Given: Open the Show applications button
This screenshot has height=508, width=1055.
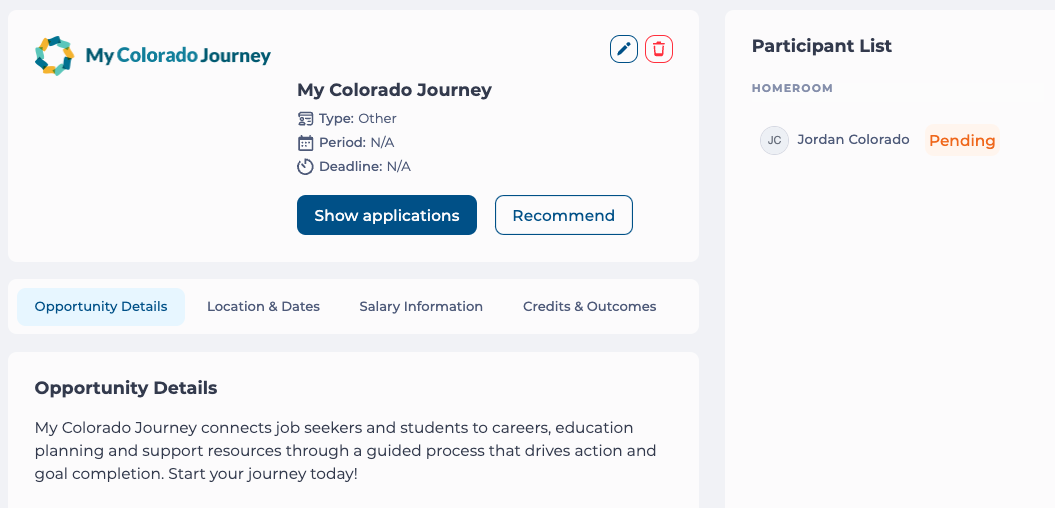Looking at the screenshot, I should tap(387, 215).
